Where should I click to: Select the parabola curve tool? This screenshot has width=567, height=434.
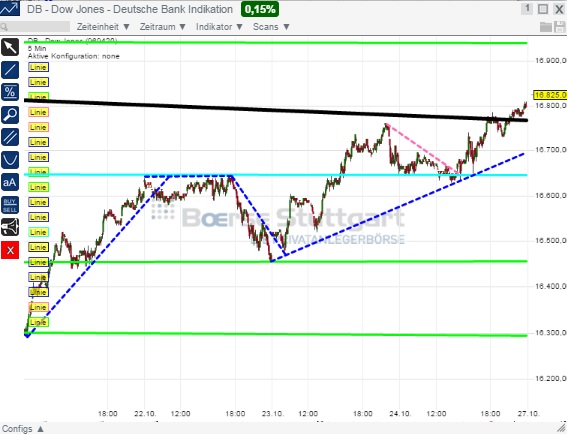click(x=10, y=159)
